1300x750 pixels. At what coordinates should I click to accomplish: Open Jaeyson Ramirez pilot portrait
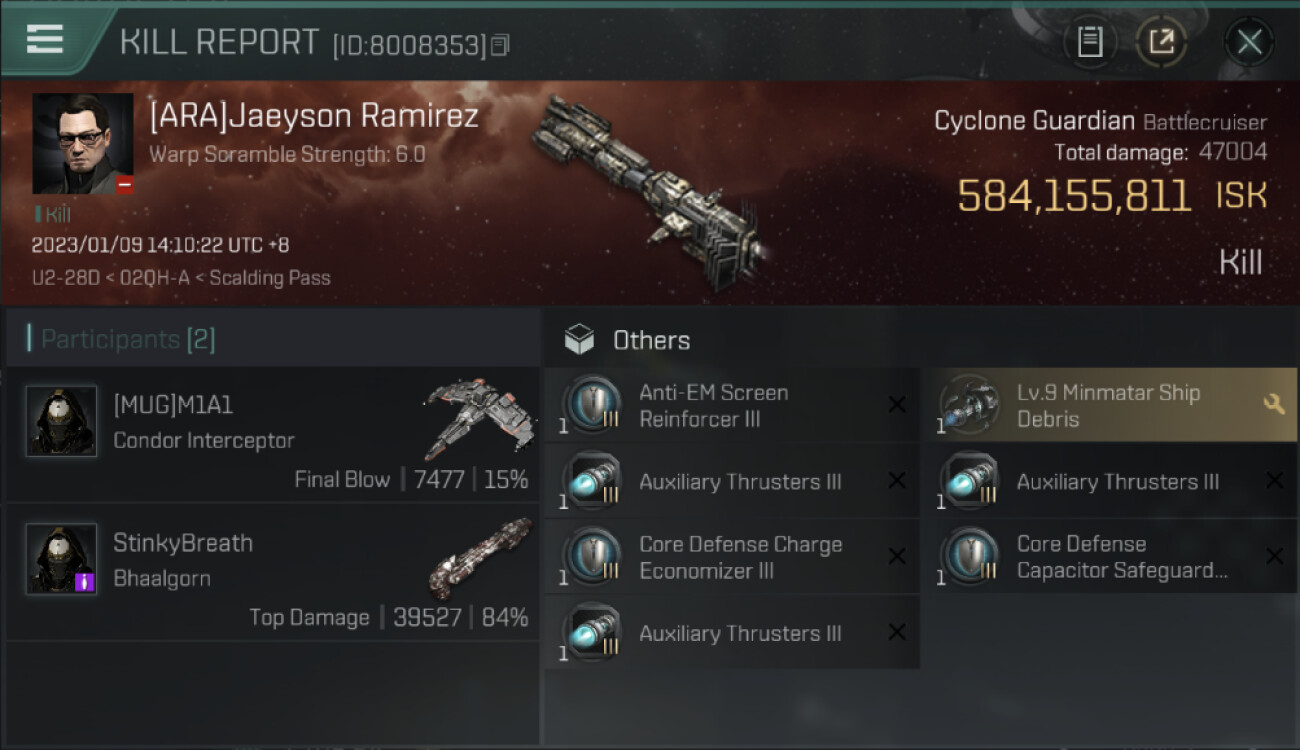coord(83,144)
